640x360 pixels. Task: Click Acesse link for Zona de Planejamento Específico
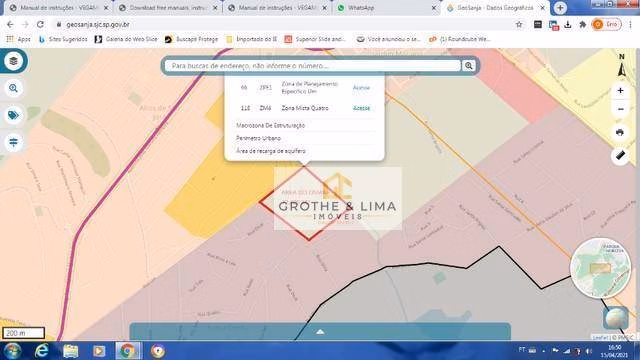pos(361,88)
